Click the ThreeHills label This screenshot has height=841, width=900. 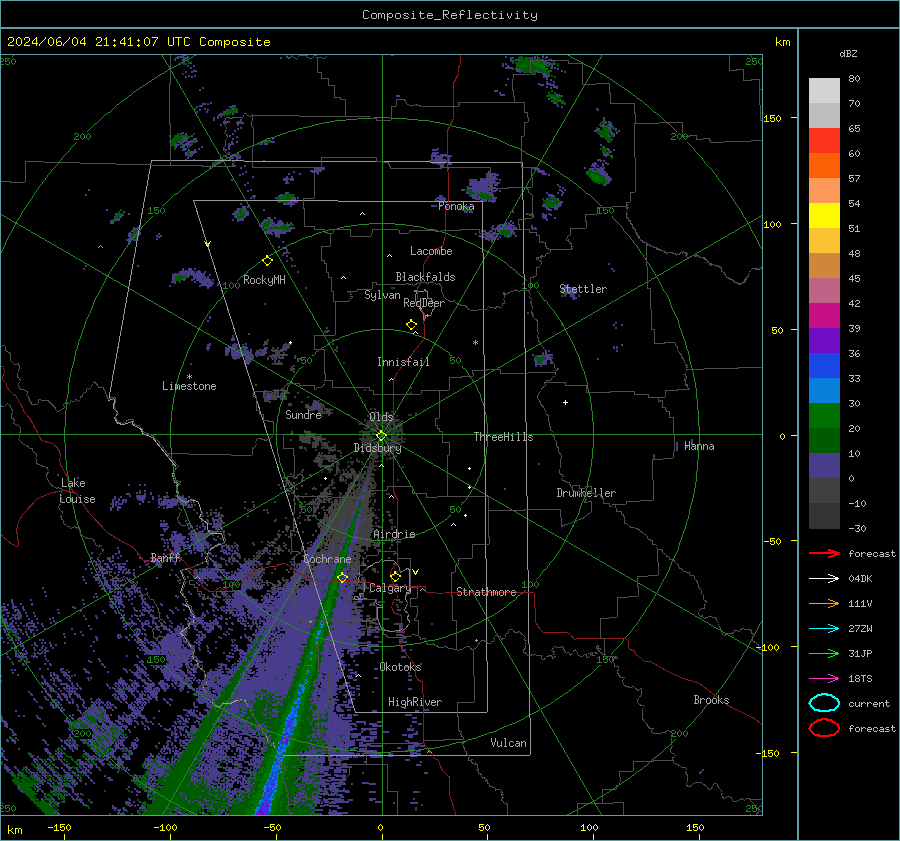[x=503, y=437]
